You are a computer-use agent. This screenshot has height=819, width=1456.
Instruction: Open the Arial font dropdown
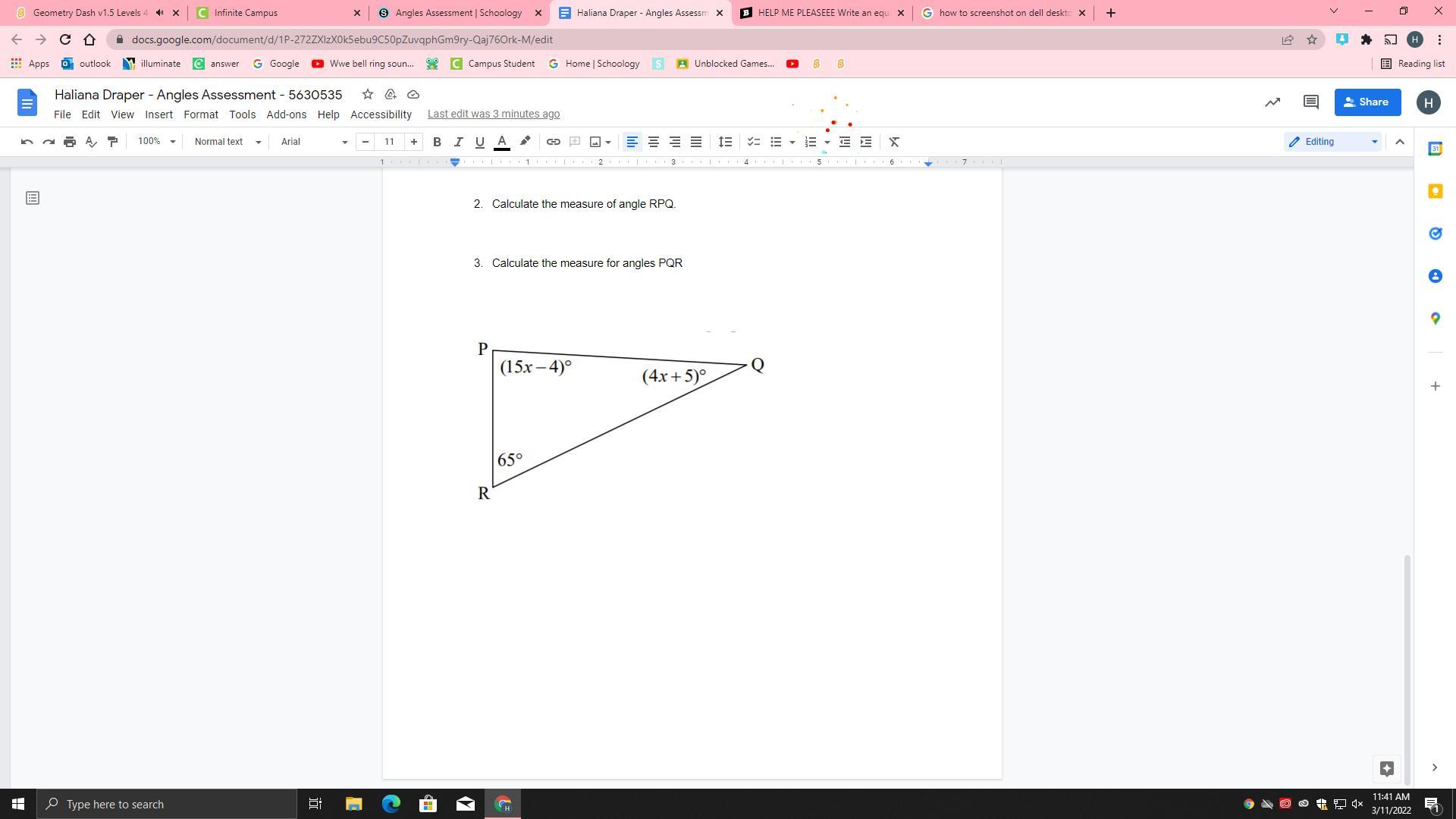313,142
